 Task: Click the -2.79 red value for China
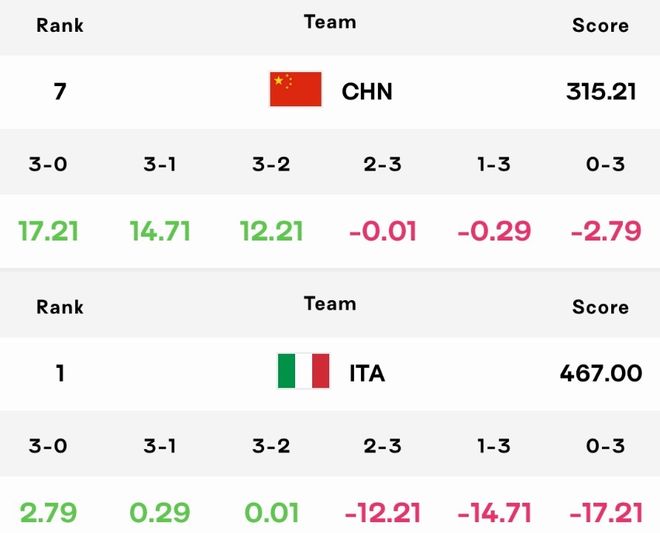coord(606,231)
